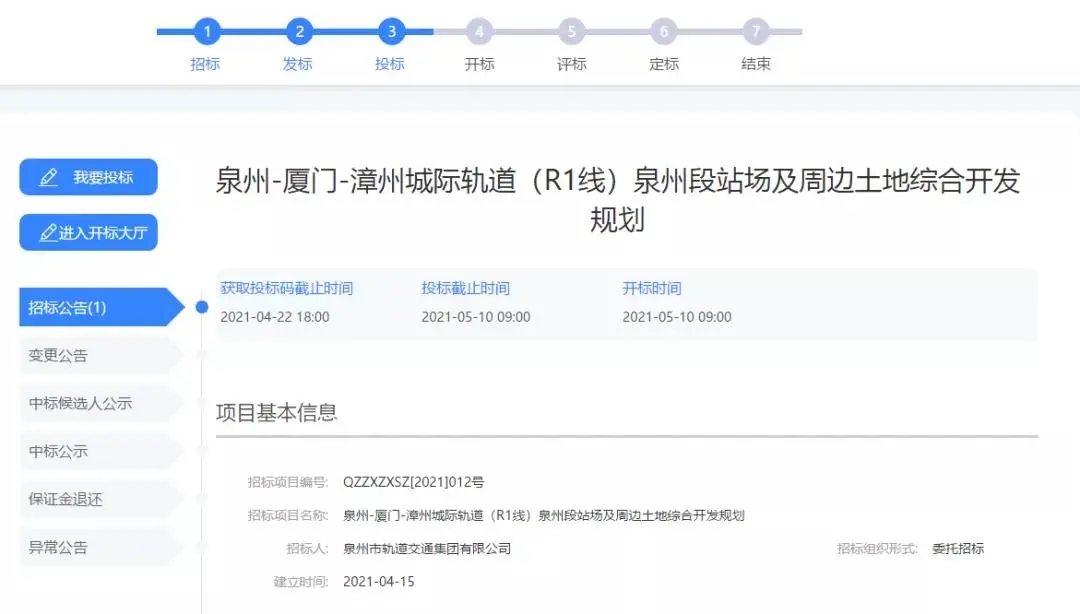The image size is (1080, 614).
Task: Click step 6 circle for 定标
Action: pyautogui.click(x=663, y=32)
